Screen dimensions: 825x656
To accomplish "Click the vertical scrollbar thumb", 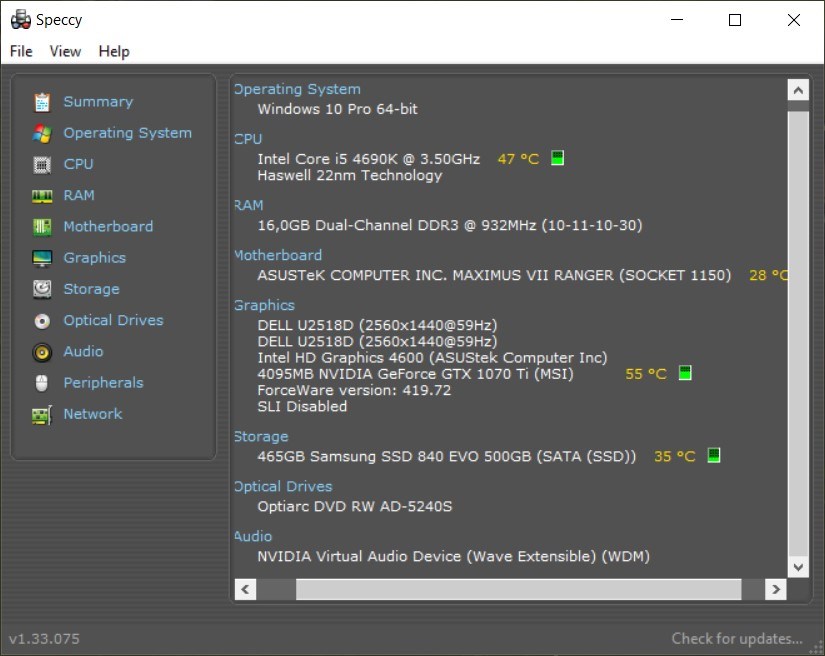I will (x=798, y=335).
